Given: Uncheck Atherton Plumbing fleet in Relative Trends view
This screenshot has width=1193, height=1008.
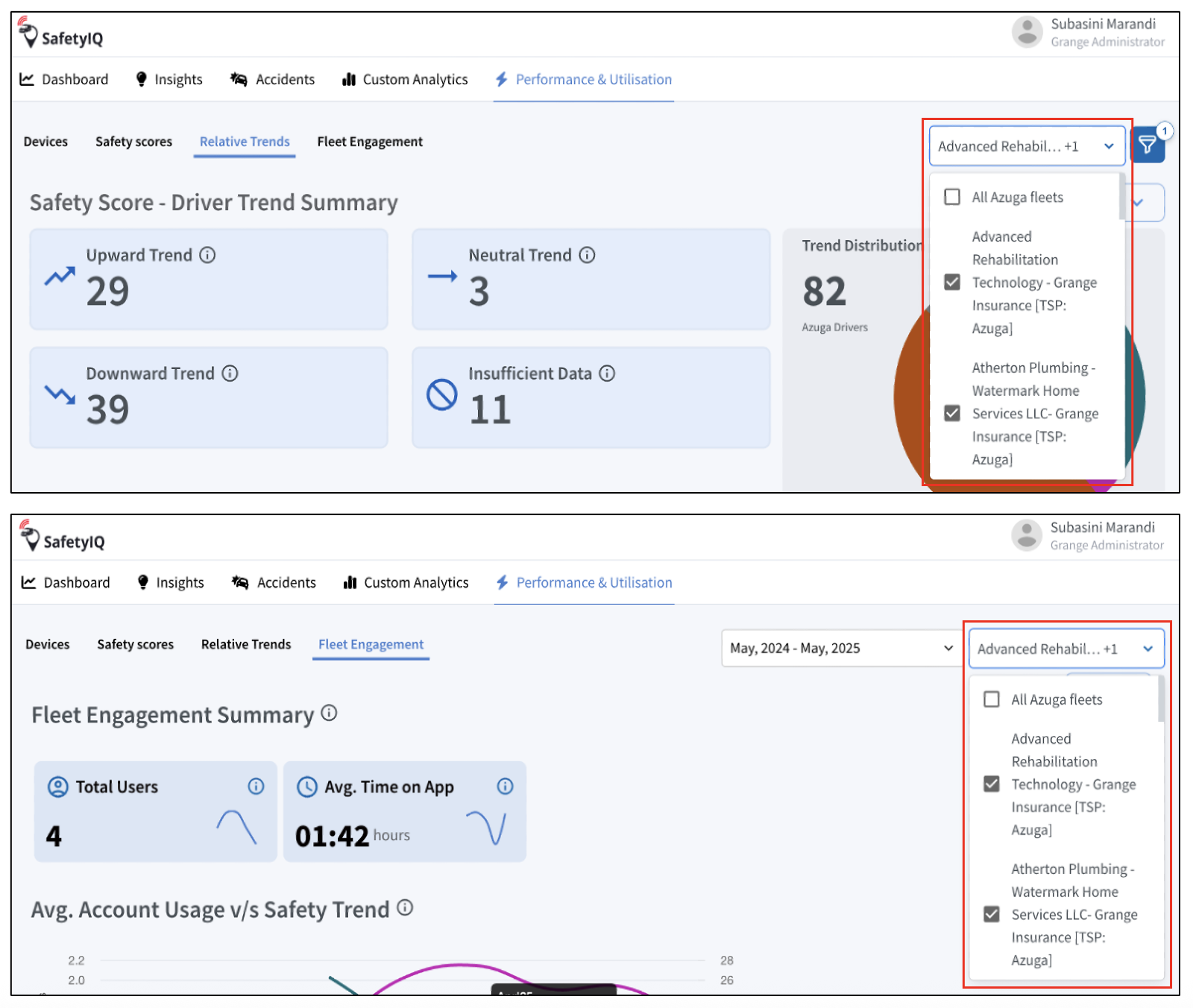Looking at the screenshot, I should [952, 413].
